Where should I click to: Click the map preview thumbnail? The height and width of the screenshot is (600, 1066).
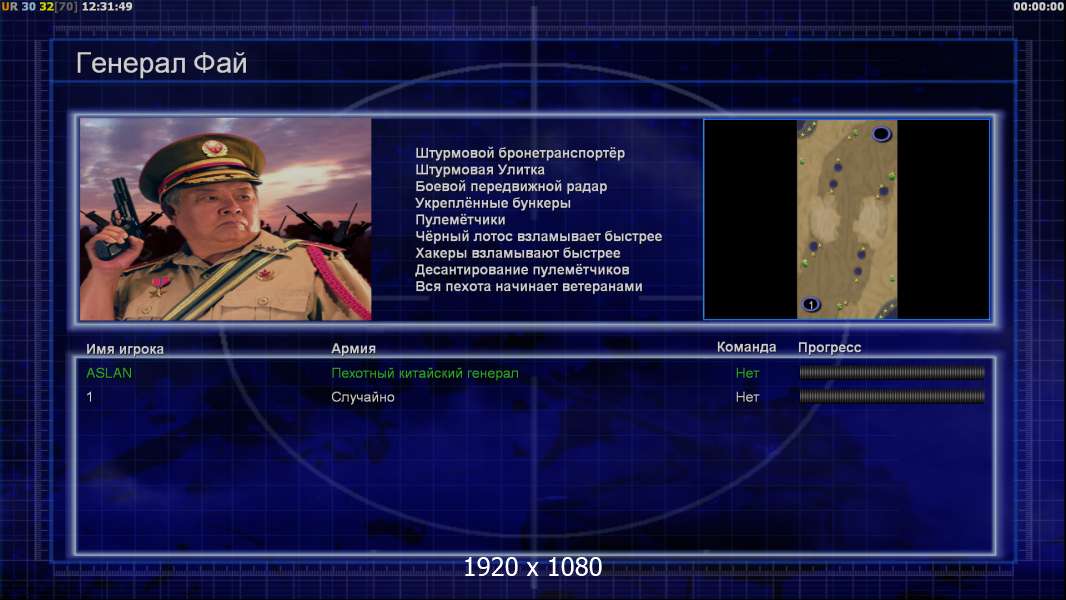(x=846, y=219)
